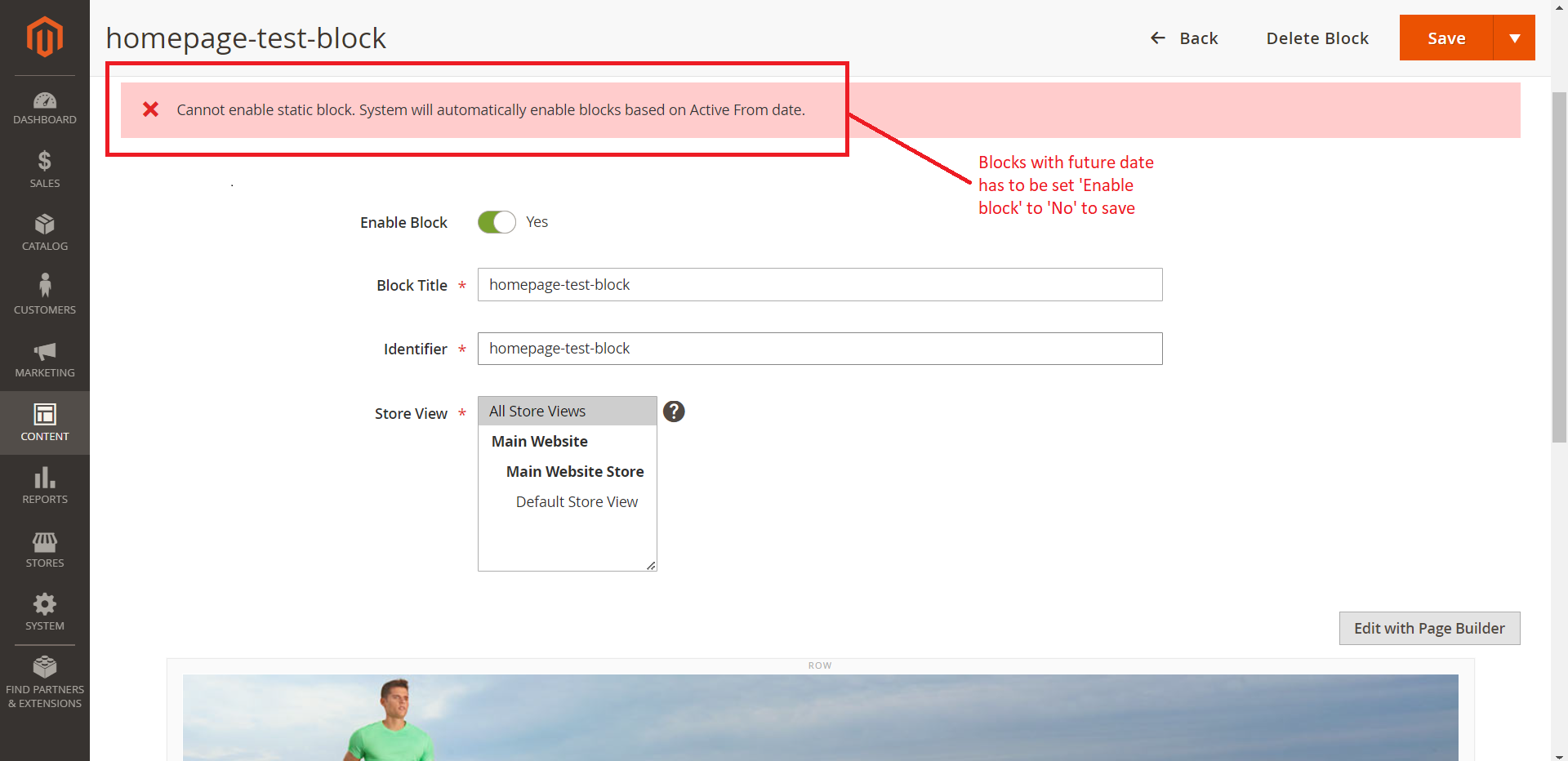This screenshot has height=761, width=1568.
Task: Open the Marketing section
Action: coord(45,360)
